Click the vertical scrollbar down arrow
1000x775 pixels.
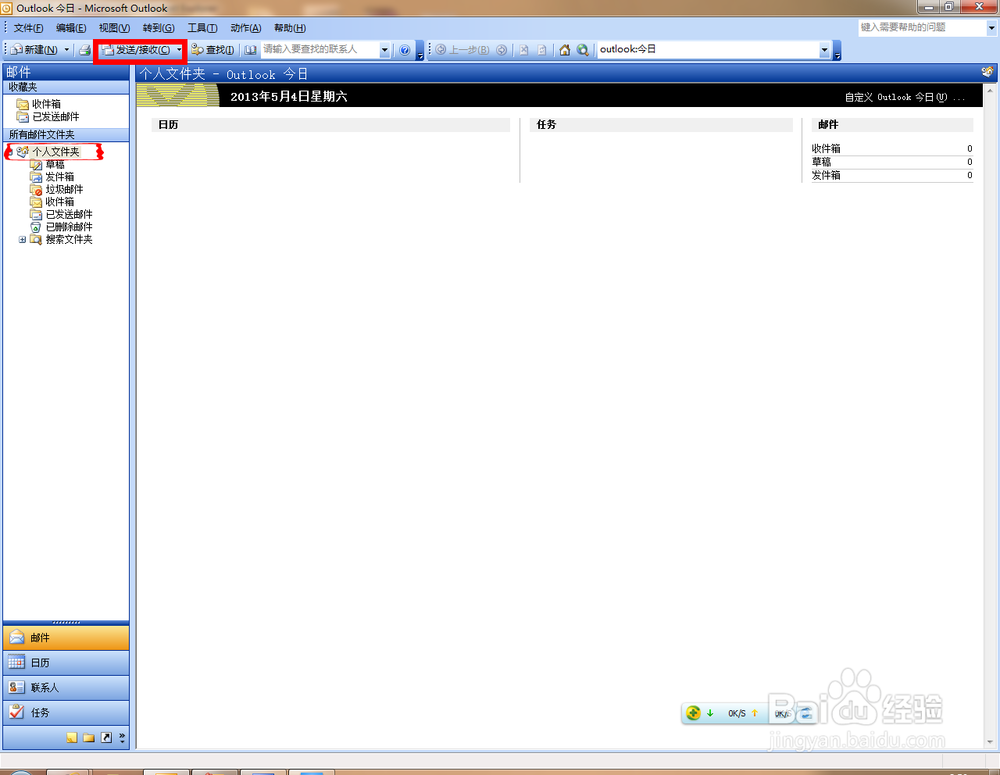point(990,742)
